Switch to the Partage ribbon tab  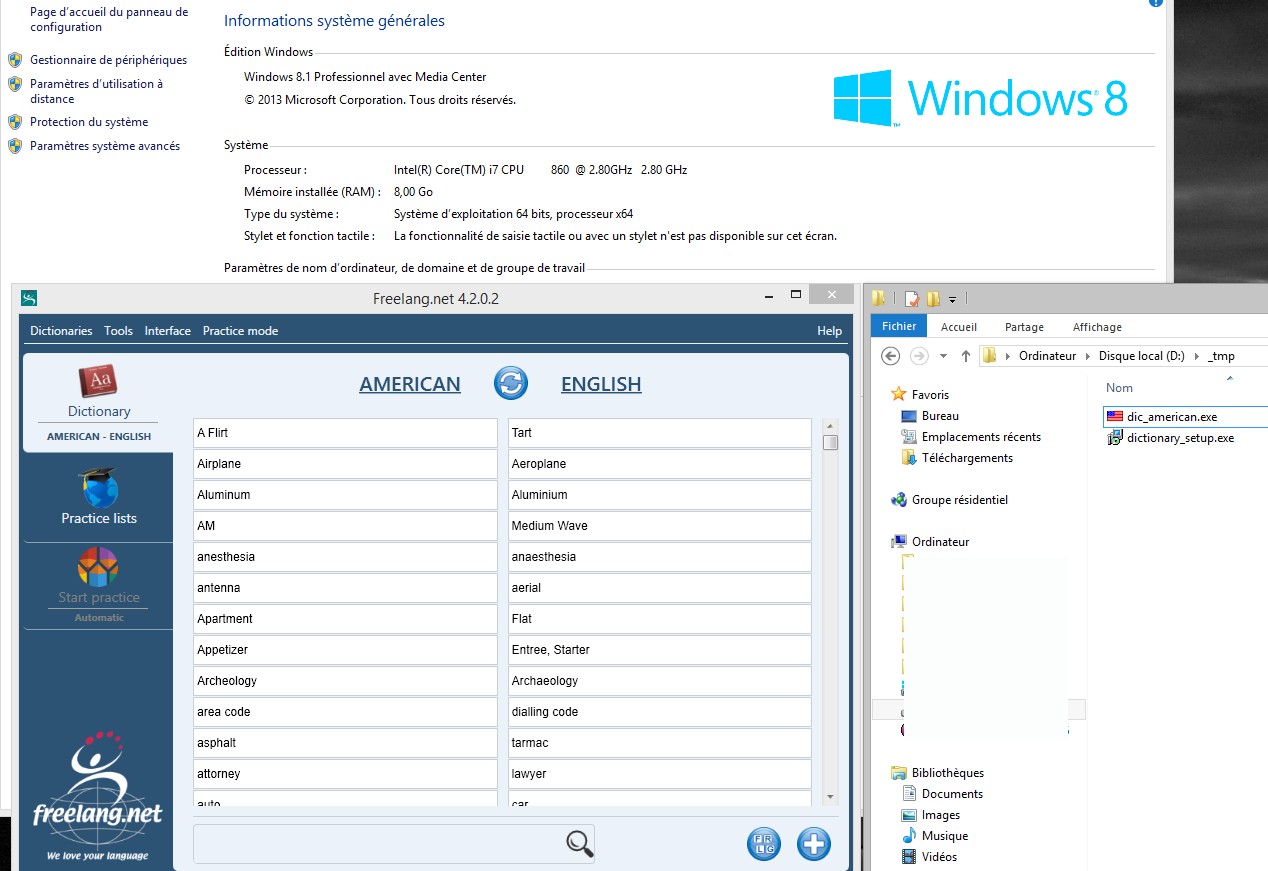(x=1024, y=327)
